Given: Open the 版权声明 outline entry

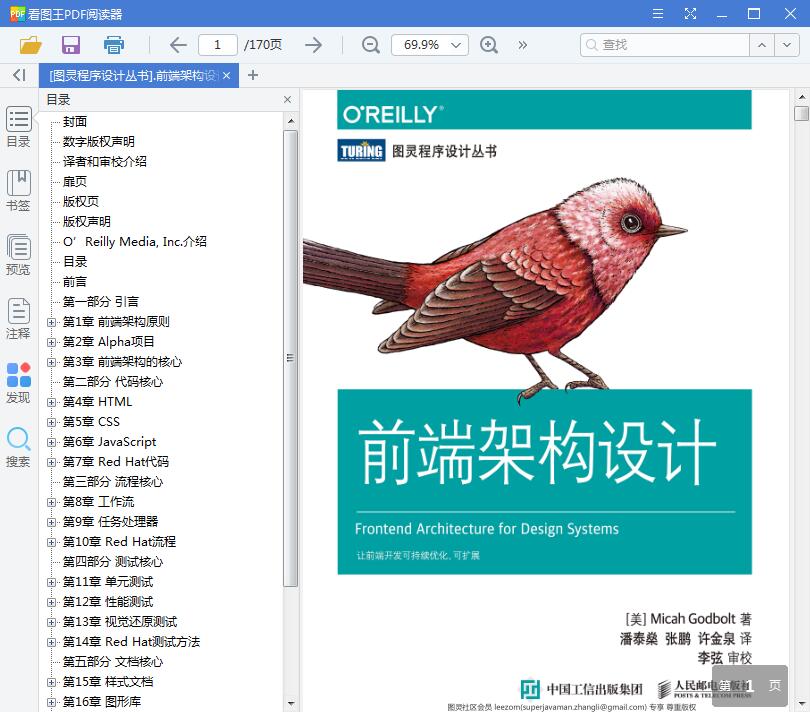Looking at the screenshot, I should (x=87, y=222).
